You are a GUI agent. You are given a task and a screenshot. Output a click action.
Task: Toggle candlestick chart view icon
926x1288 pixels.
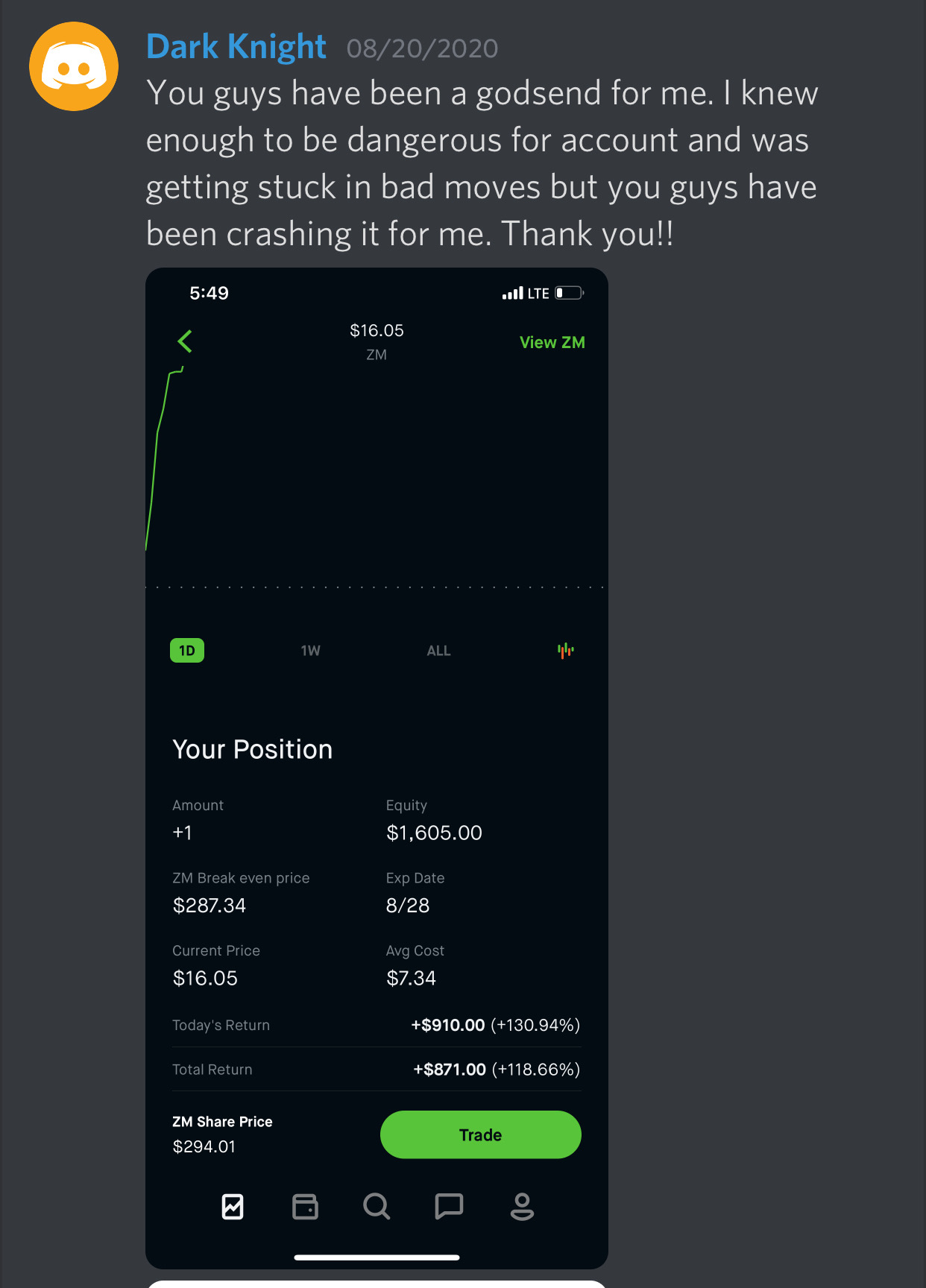click(566, 651)
